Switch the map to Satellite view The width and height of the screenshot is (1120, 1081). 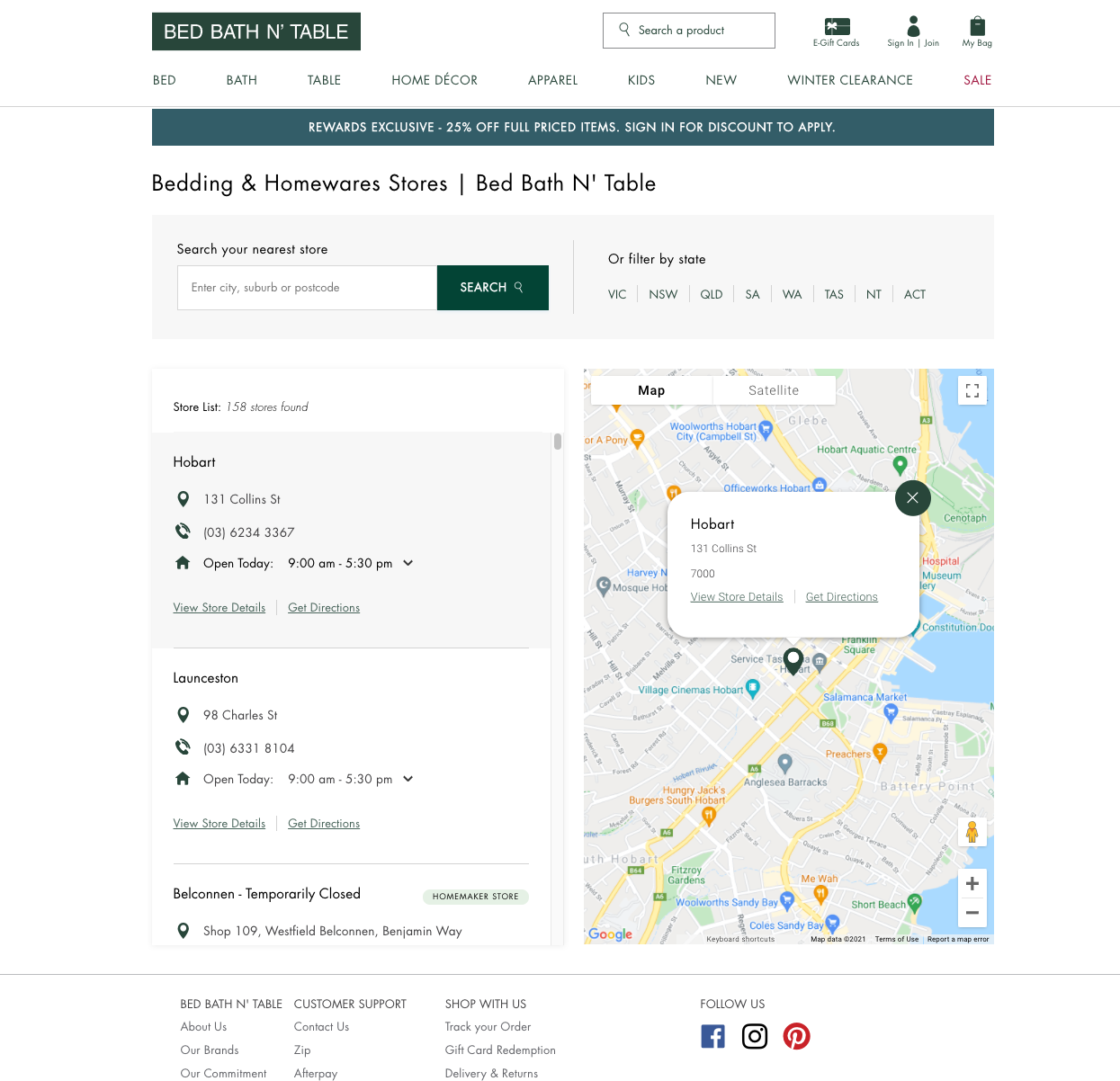774,390
